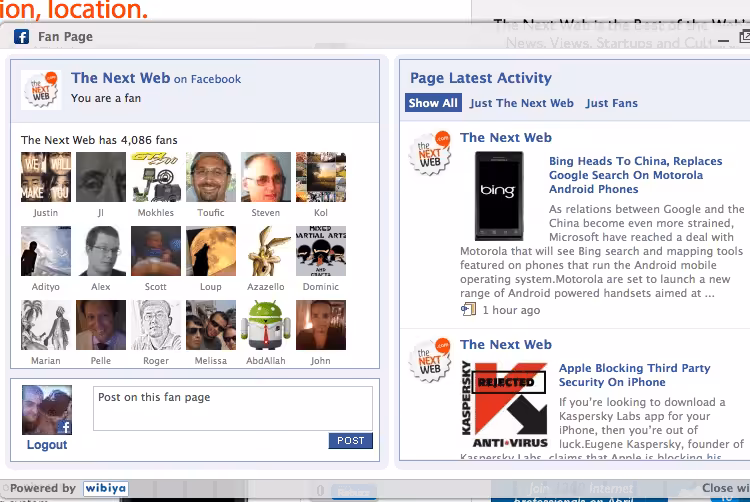Viewport: 750px width, 502px height.
Task: Open the Bing phone article image
Action: (x=499, y=196)
